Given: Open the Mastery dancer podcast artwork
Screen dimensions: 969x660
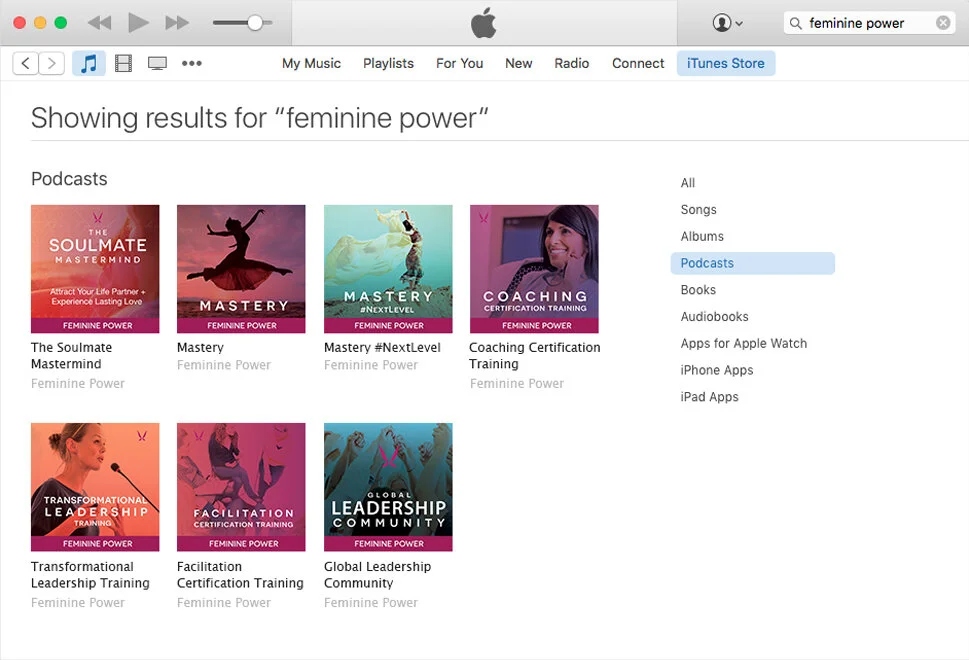Looking at the screenshot, I should pos(241,269).
